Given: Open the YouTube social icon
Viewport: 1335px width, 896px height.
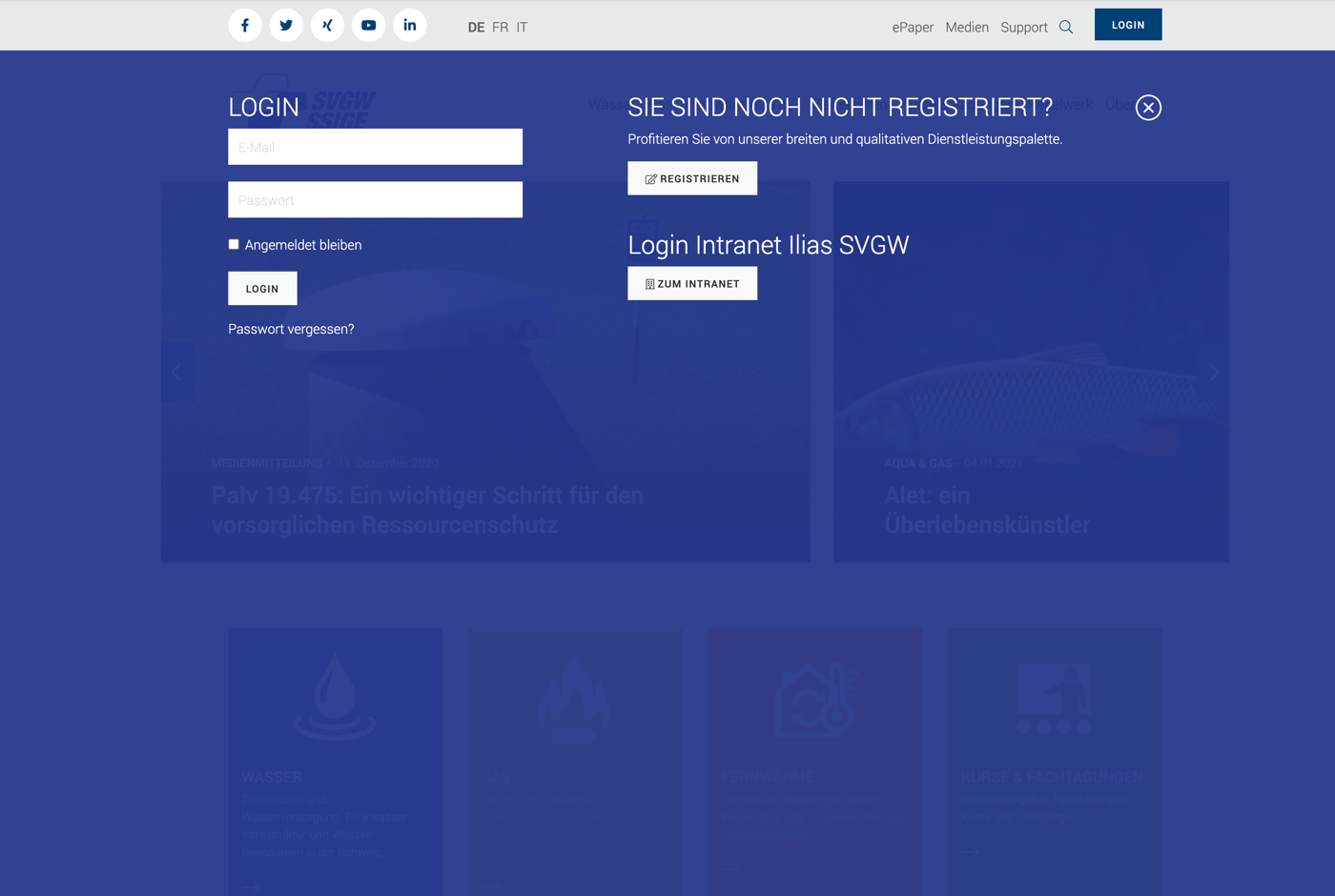Looking at the screenshot, I should coord(368,26).
